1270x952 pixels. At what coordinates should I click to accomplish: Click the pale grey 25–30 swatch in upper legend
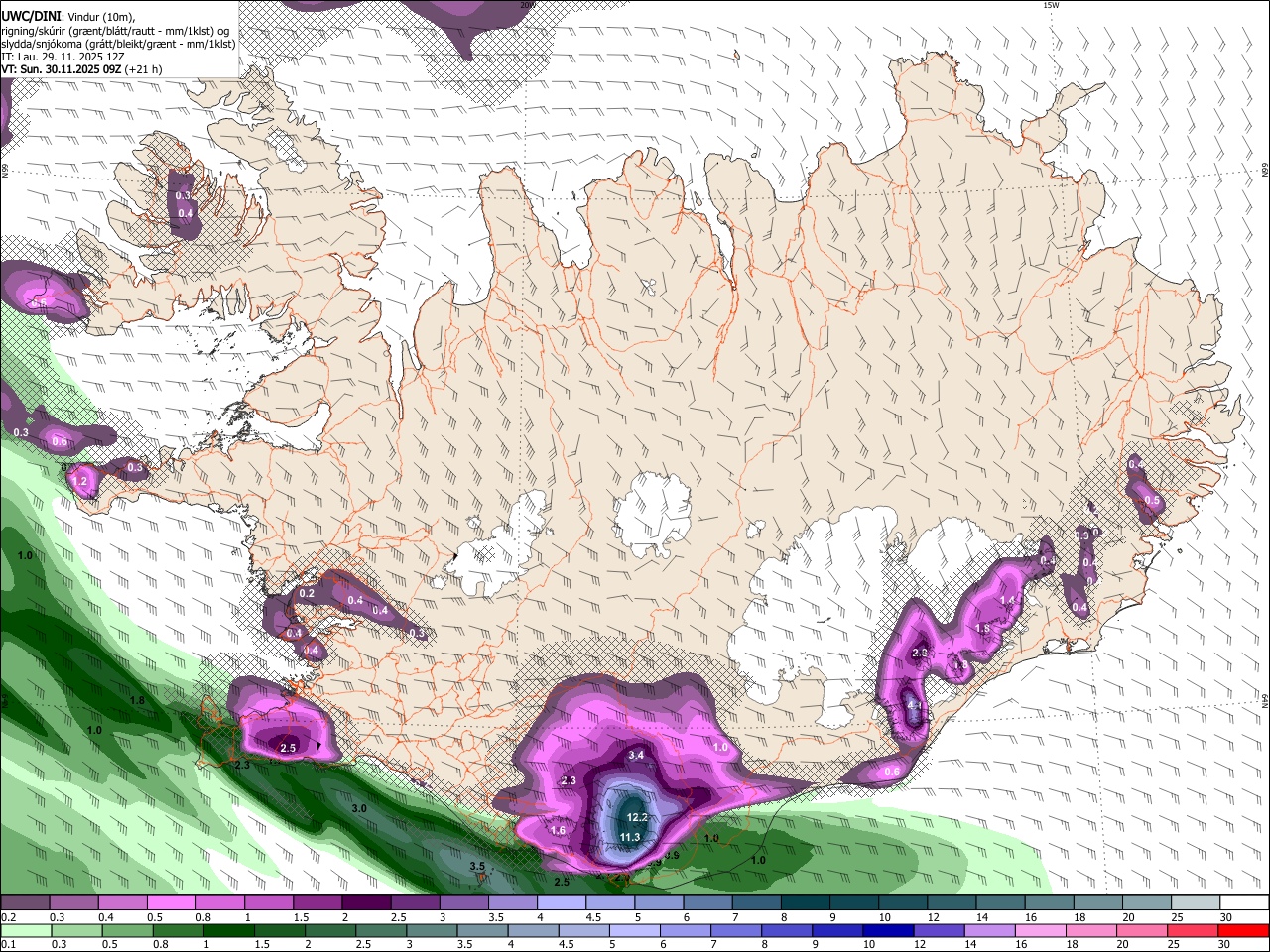point(1195,903)
